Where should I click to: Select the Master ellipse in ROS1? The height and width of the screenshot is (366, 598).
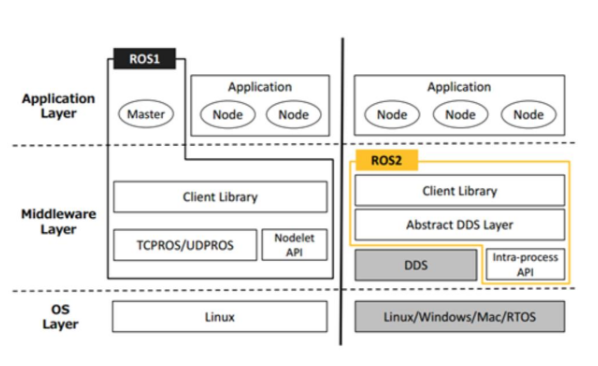click(146, 114)
